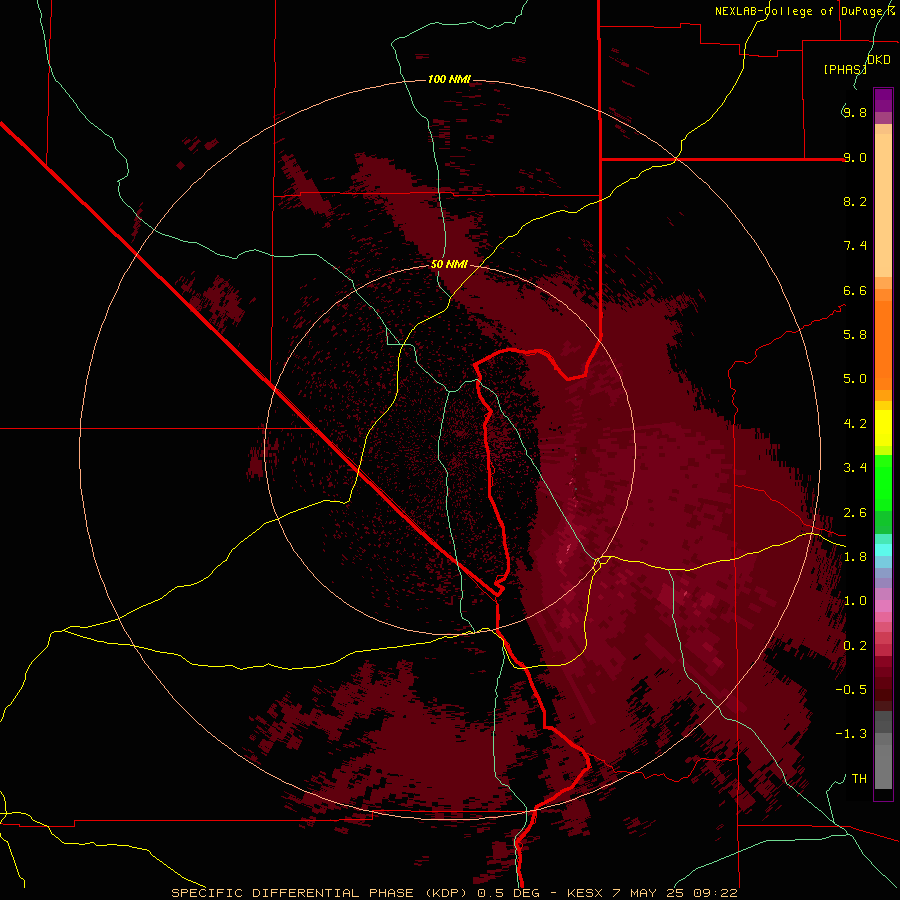Viewport: 900px width, 900px height.
Task: Pick the gray bottom segment of the color bar
Action: coord(883,766)
